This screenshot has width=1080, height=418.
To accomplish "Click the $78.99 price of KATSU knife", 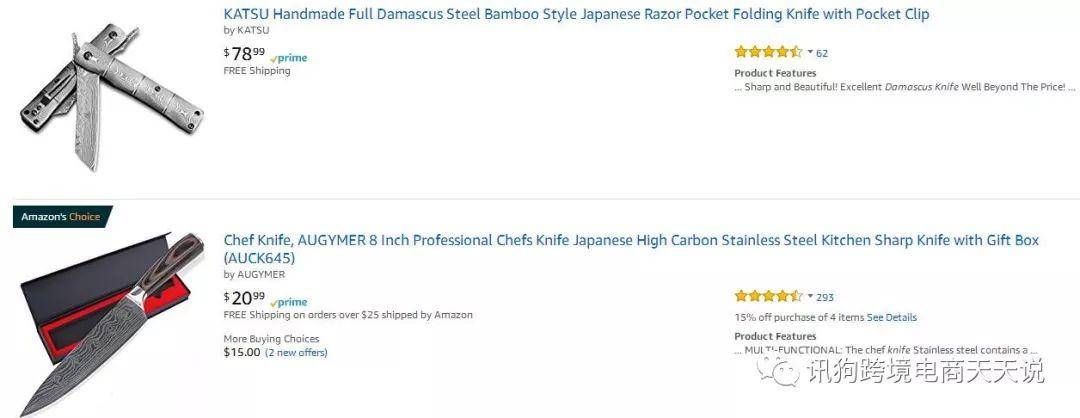I will click(245, 53).
